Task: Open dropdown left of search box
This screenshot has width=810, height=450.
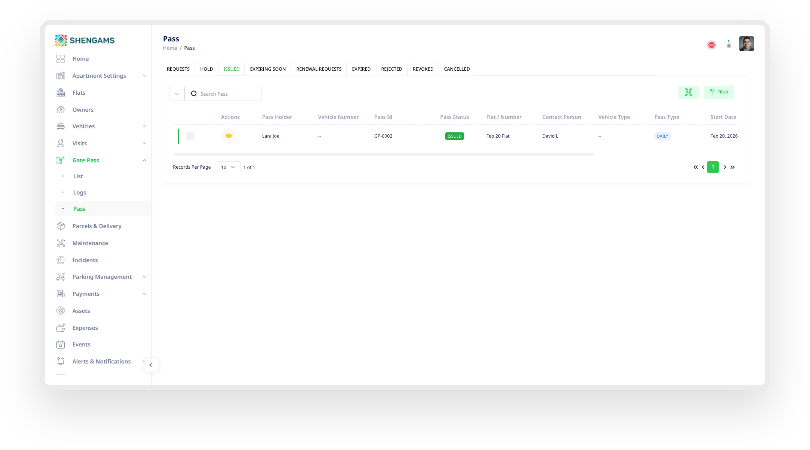Action: 177,94
